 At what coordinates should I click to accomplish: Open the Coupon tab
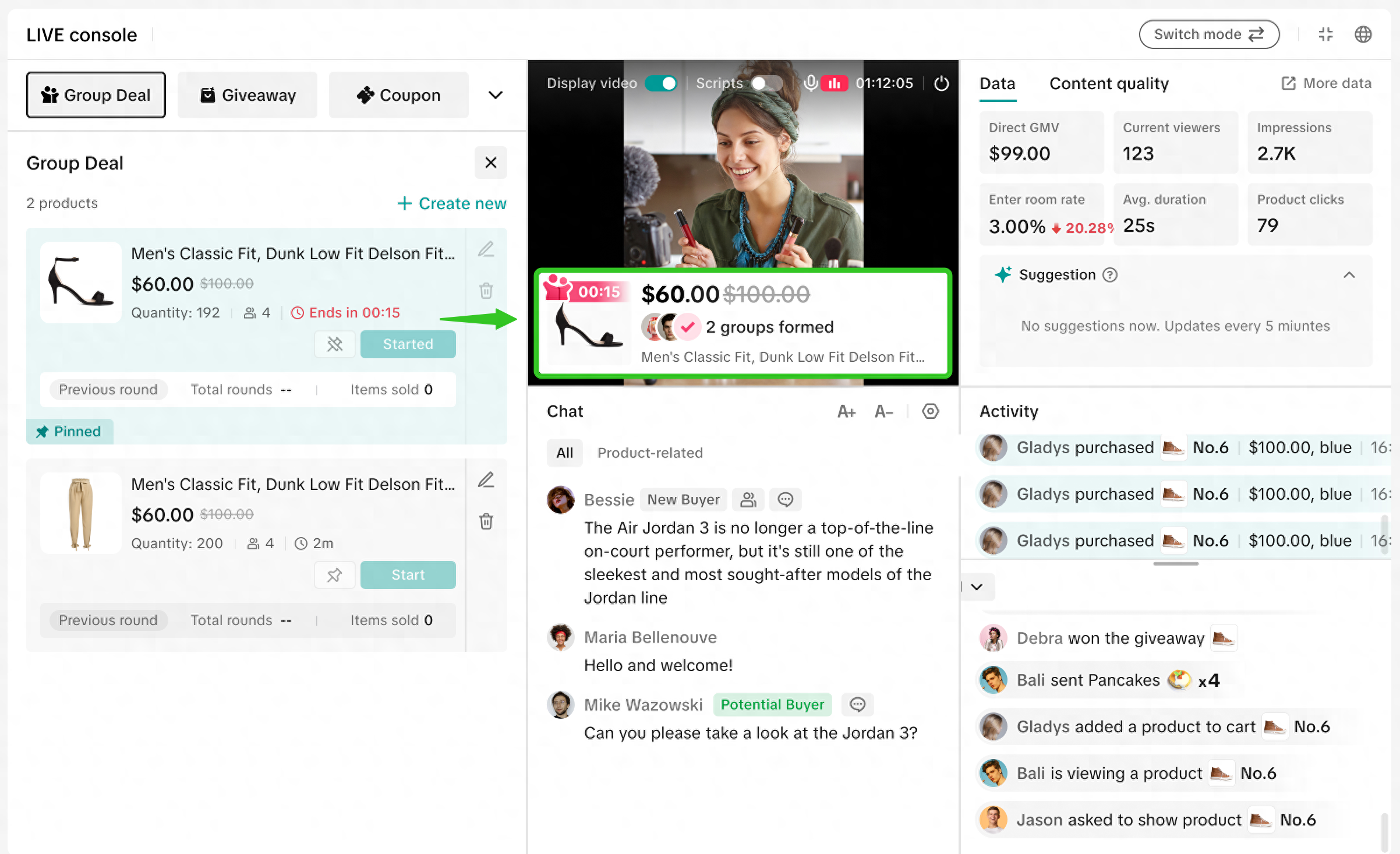[399, 95]
